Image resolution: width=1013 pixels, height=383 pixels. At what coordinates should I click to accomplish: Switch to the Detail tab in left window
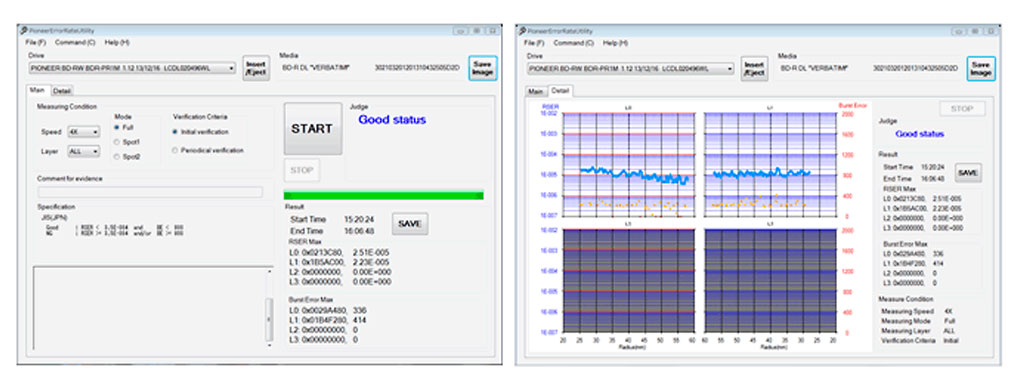click(x=62, y=90)
